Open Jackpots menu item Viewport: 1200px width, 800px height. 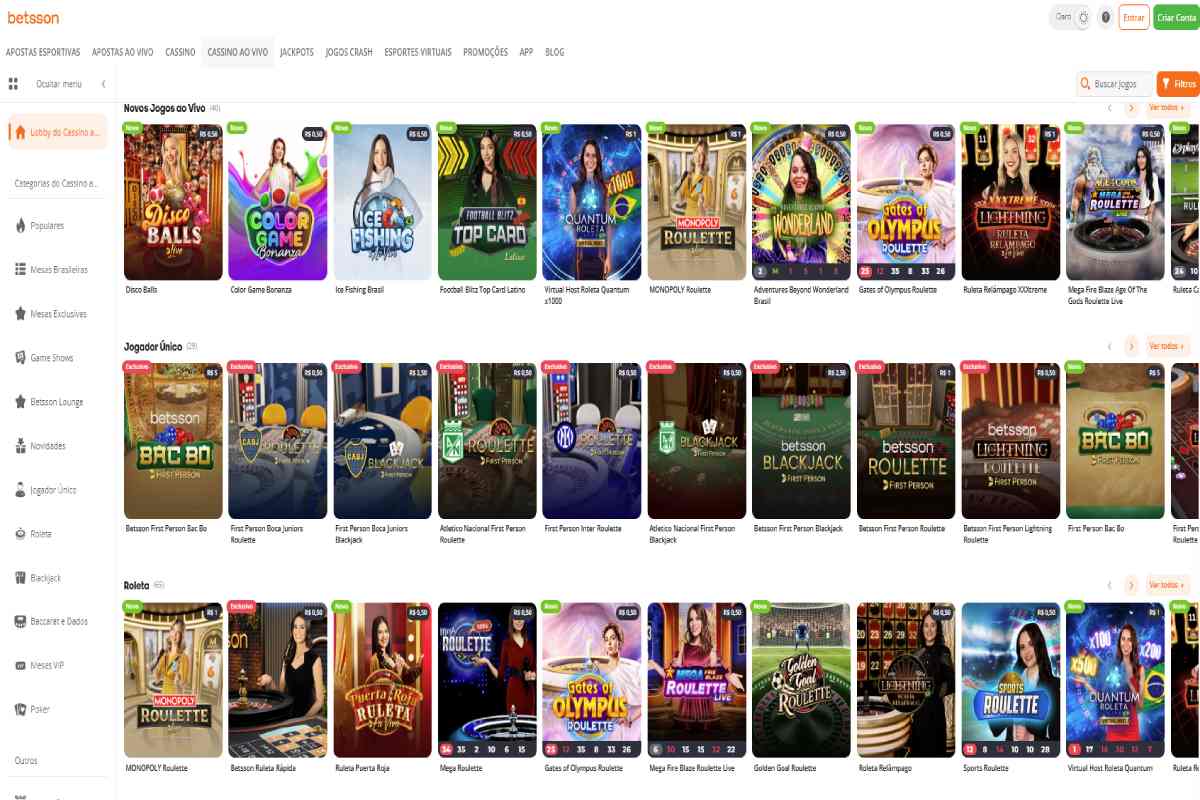tap(297, 52)
